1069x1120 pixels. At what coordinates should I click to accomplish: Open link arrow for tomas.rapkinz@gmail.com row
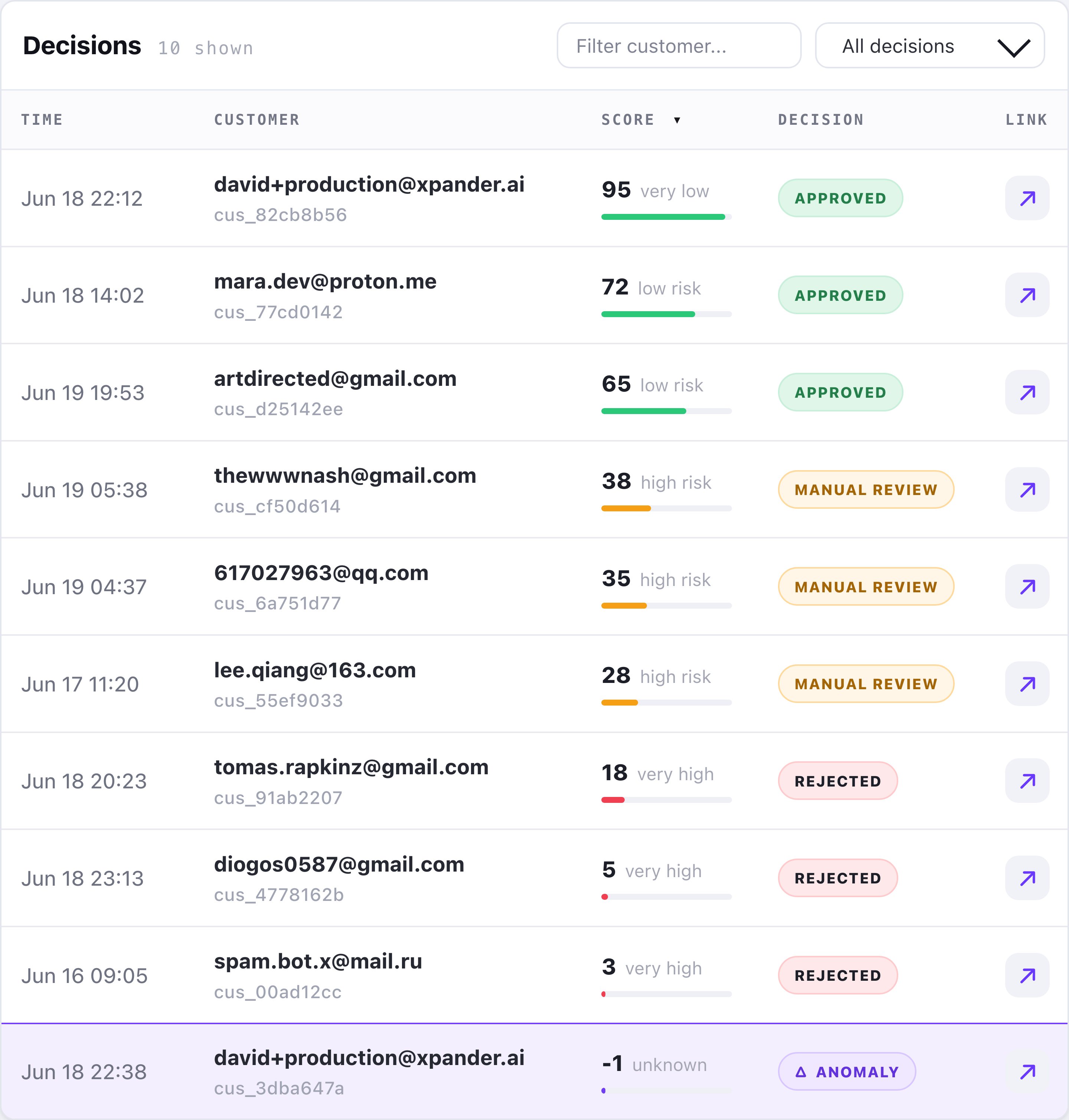pos(1027,780)
